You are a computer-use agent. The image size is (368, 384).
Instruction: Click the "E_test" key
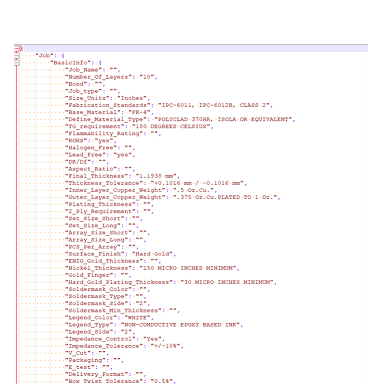coord(80,367)
